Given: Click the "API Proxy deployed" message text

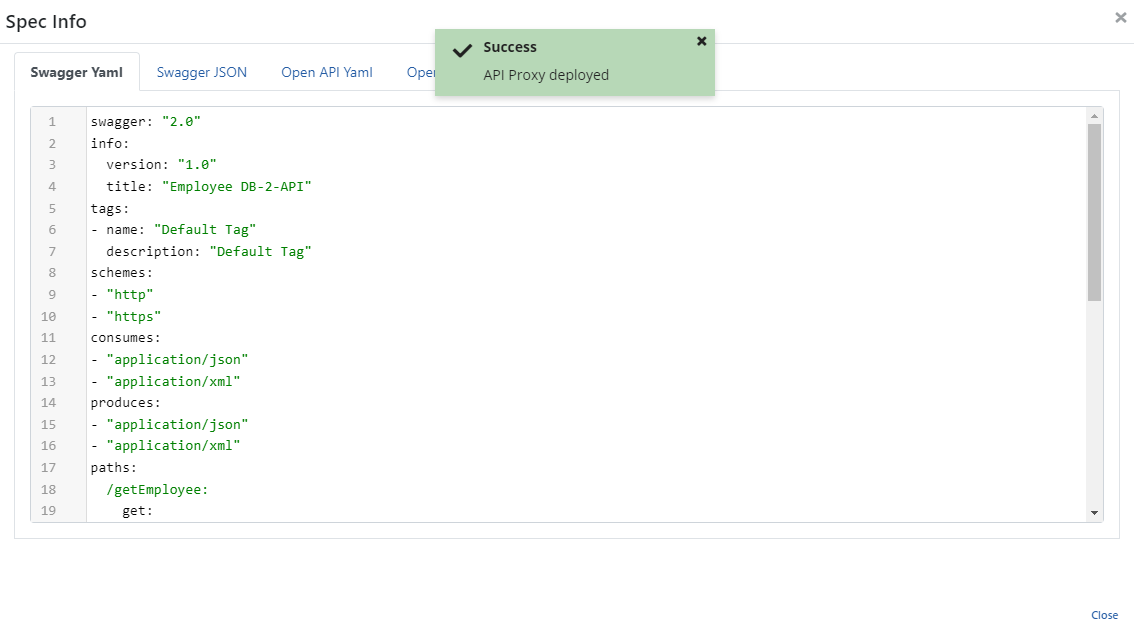Looking at the screenshot, I should coord(546,75).
